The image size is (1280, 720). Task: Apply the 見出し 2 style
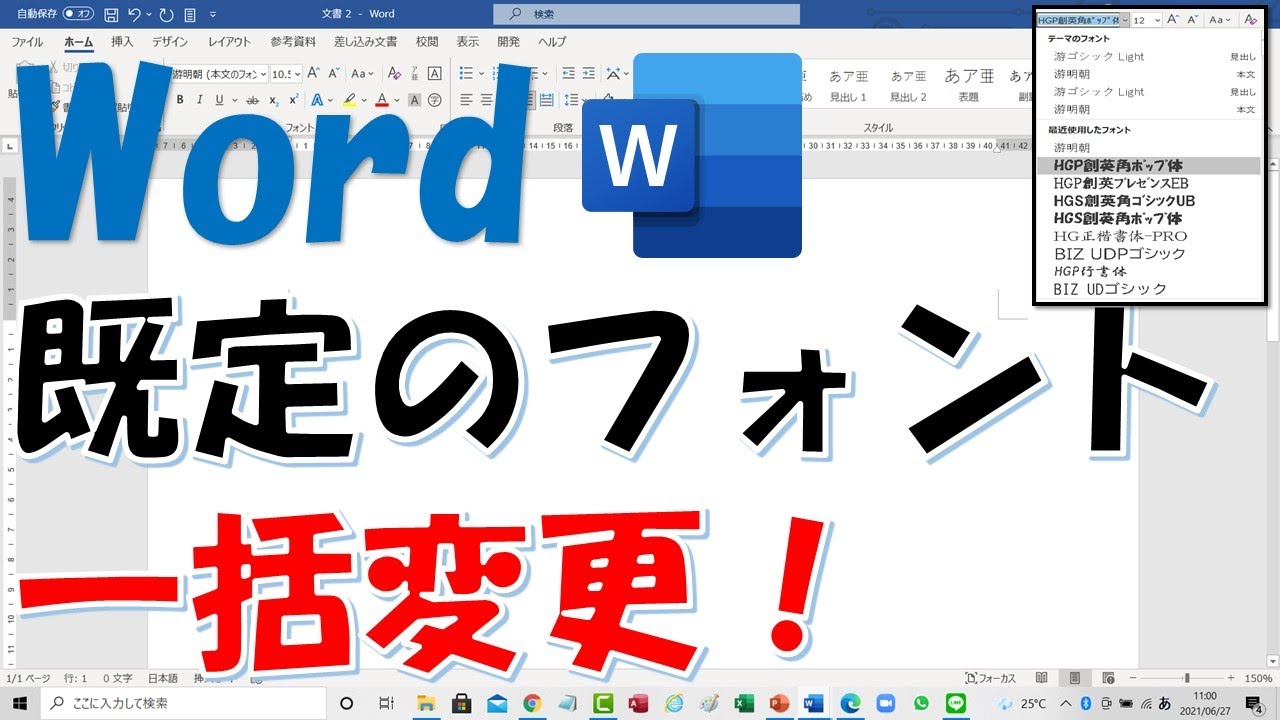[x=909, y=84]
